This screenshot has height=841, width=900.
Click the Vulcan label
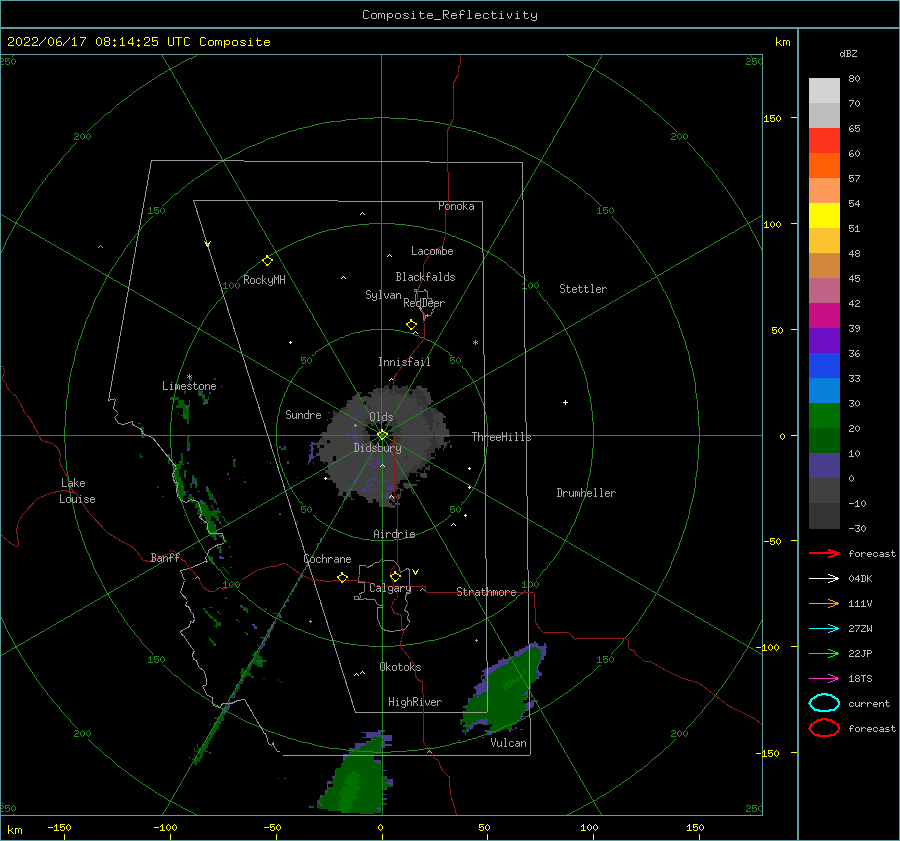point(508,743)
